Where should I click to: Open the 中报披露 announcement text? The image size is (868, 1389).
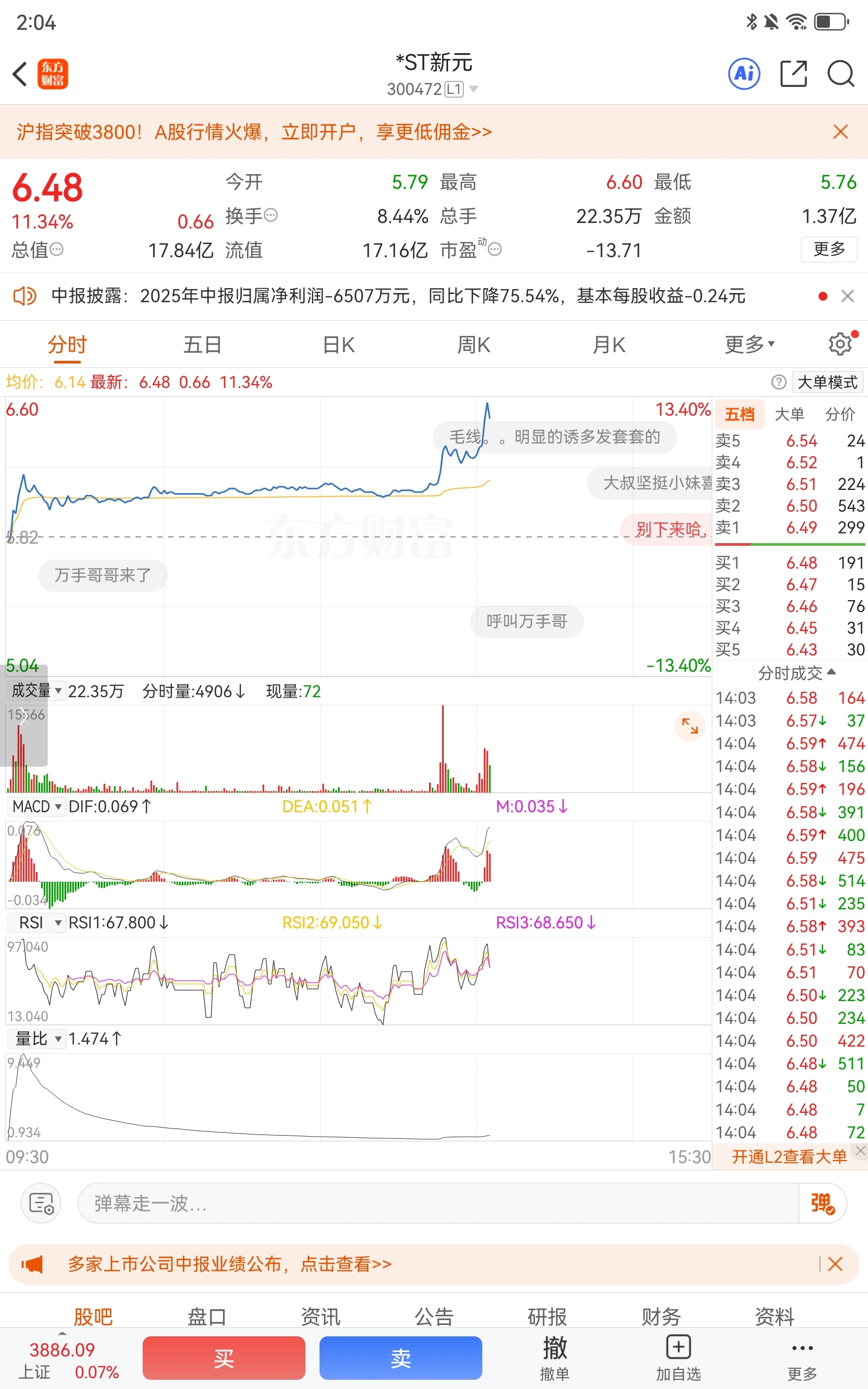click(398, 296)
